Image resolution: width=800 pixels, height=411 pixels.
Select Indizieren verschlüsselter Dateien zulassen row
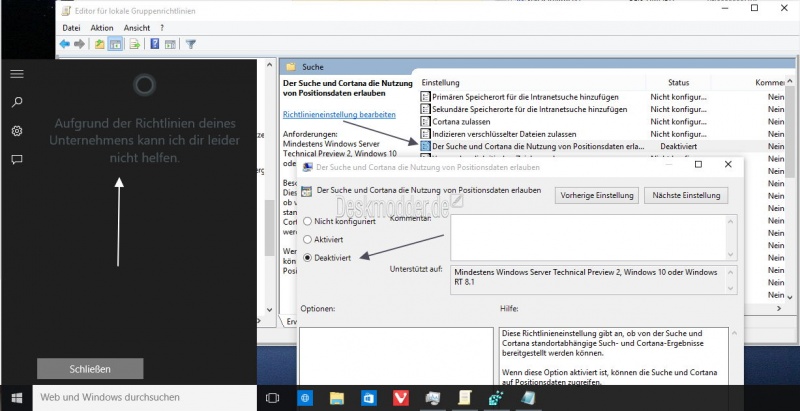(x=602, y=134)
